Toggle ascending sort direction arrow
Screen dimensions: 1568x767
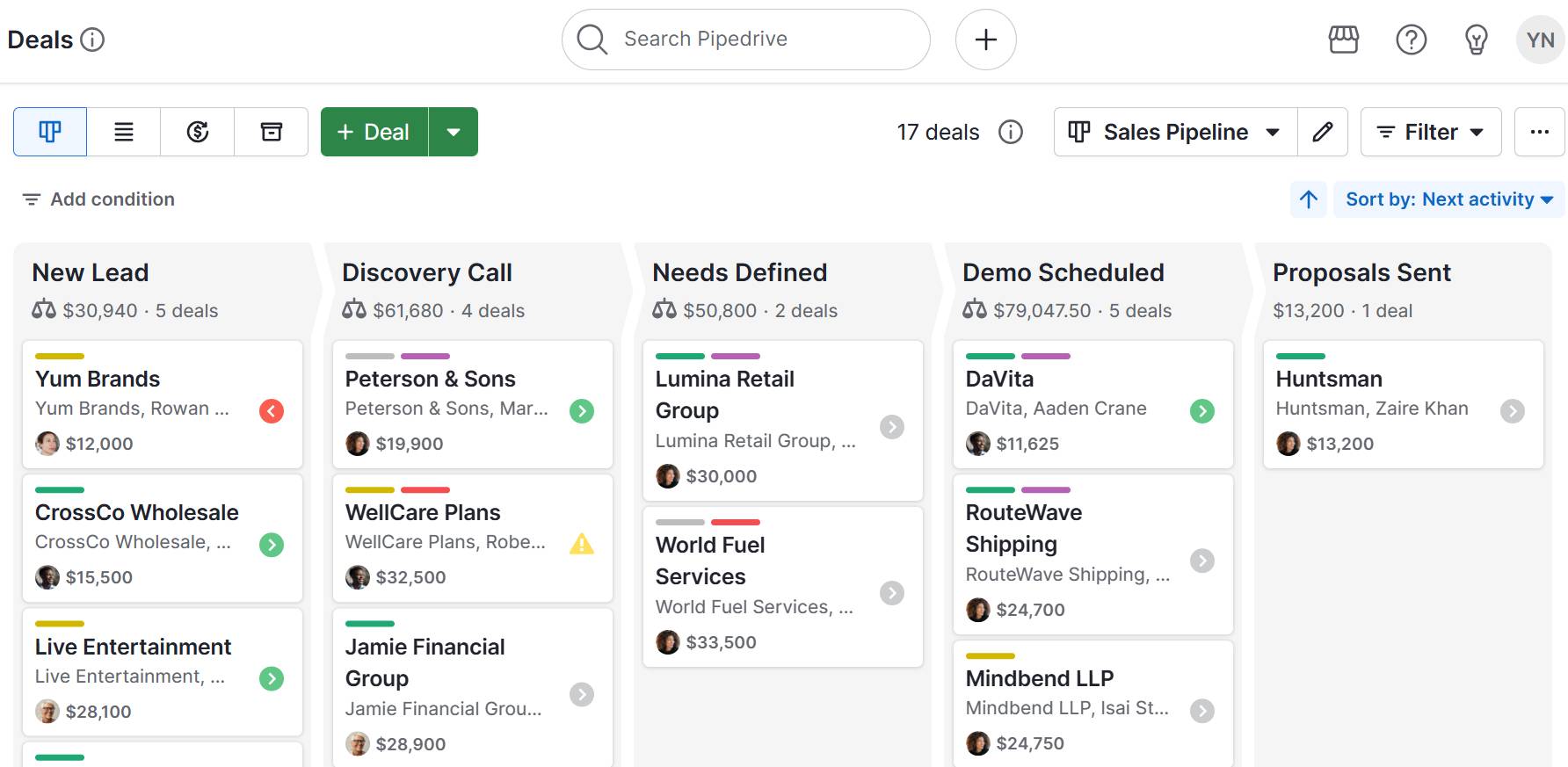point(1309,199)
